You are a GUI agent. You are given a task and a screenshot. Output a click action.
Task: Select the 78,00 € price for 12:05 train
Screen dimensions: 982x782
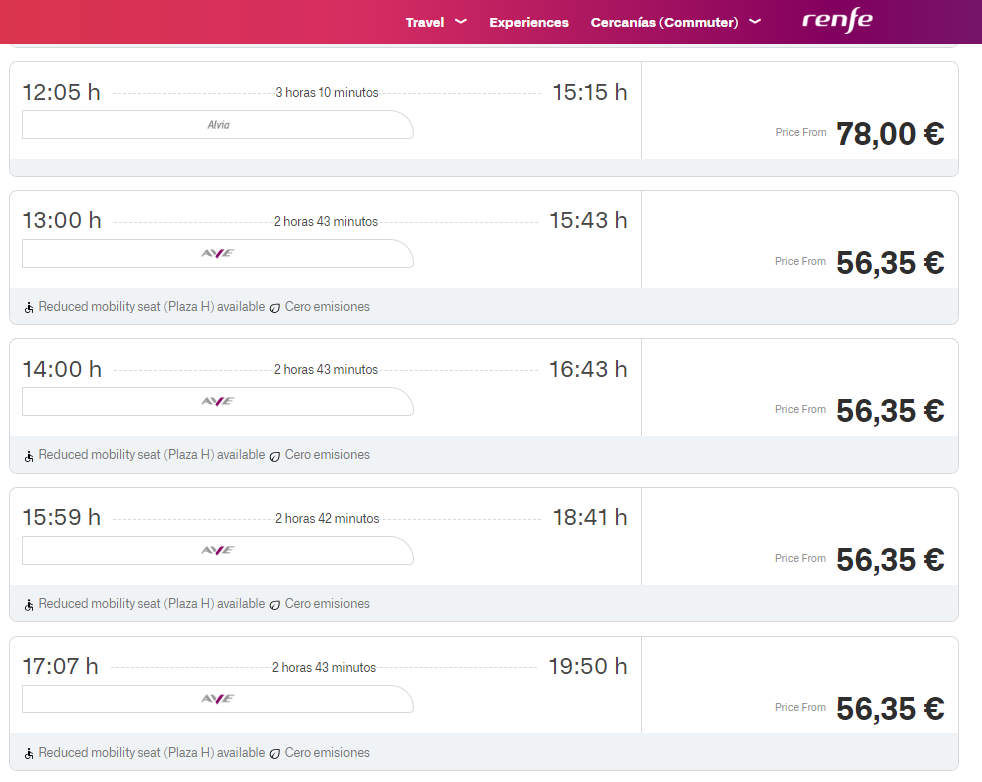890,133
